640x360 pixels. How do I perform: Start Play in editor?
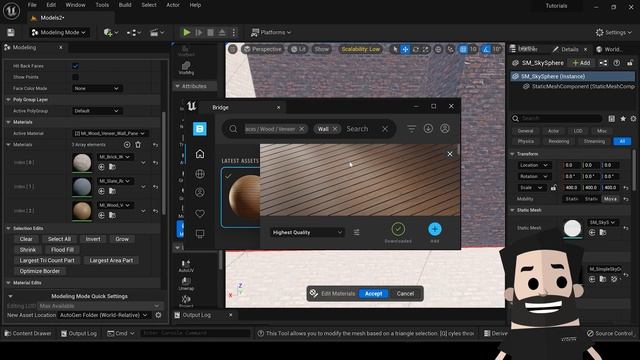click(187, 32)
